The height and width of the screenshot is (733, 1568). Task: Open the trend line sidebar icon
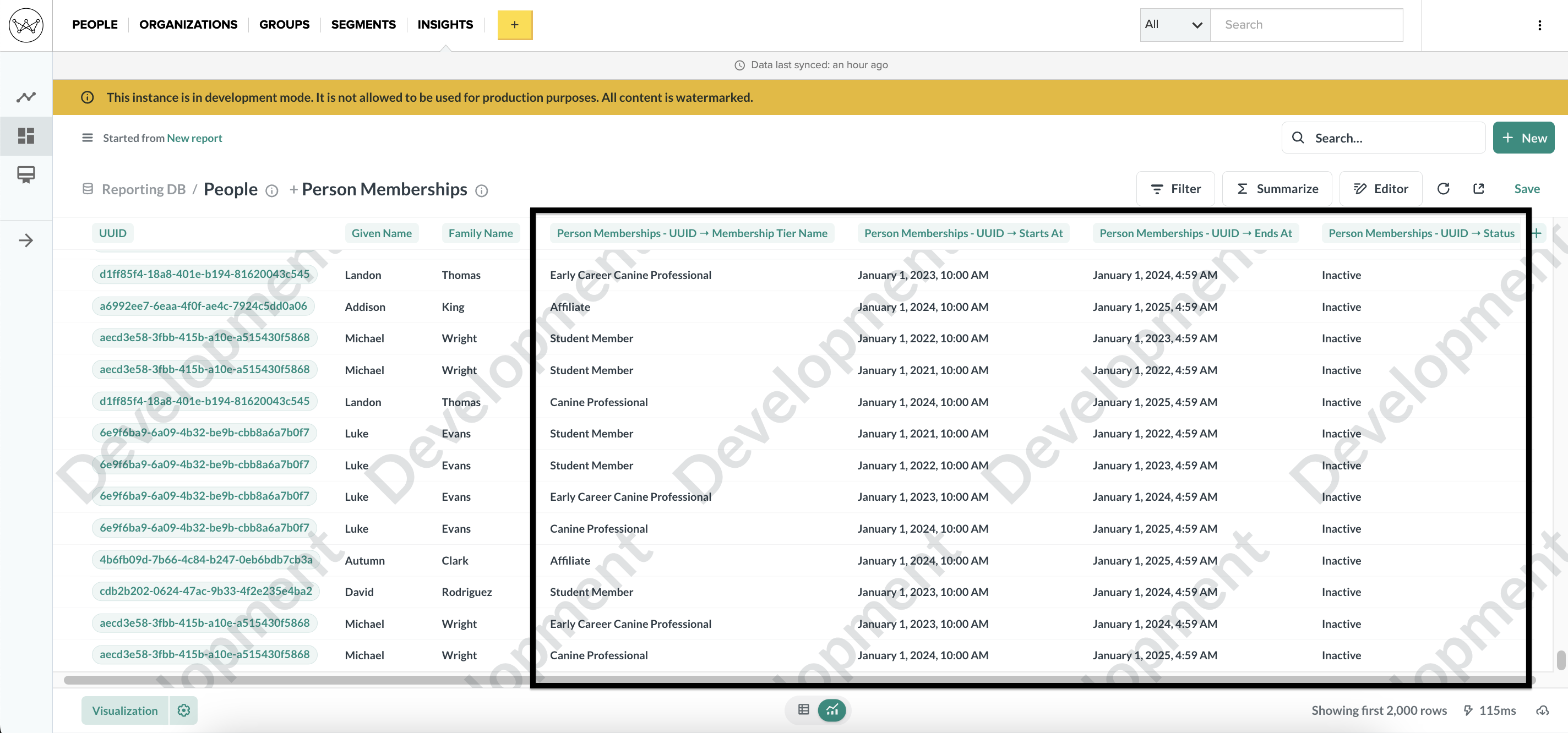(x=26, y=97)
